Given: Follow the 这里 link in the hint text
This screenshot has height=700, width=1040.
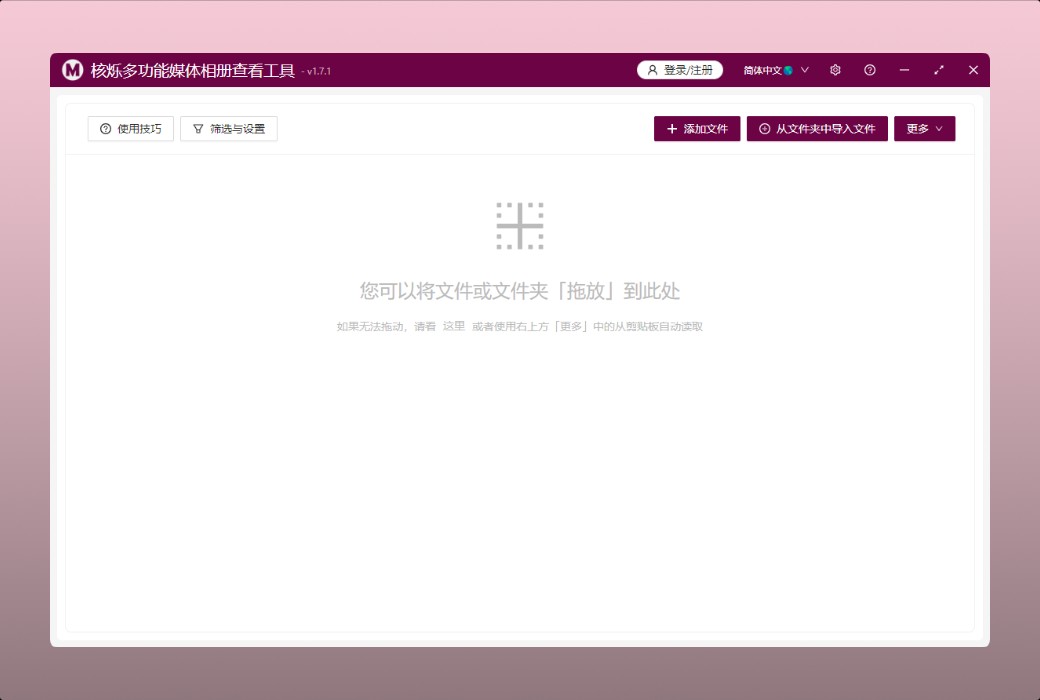Looking at the screenshot, I should tap(454, 326).
